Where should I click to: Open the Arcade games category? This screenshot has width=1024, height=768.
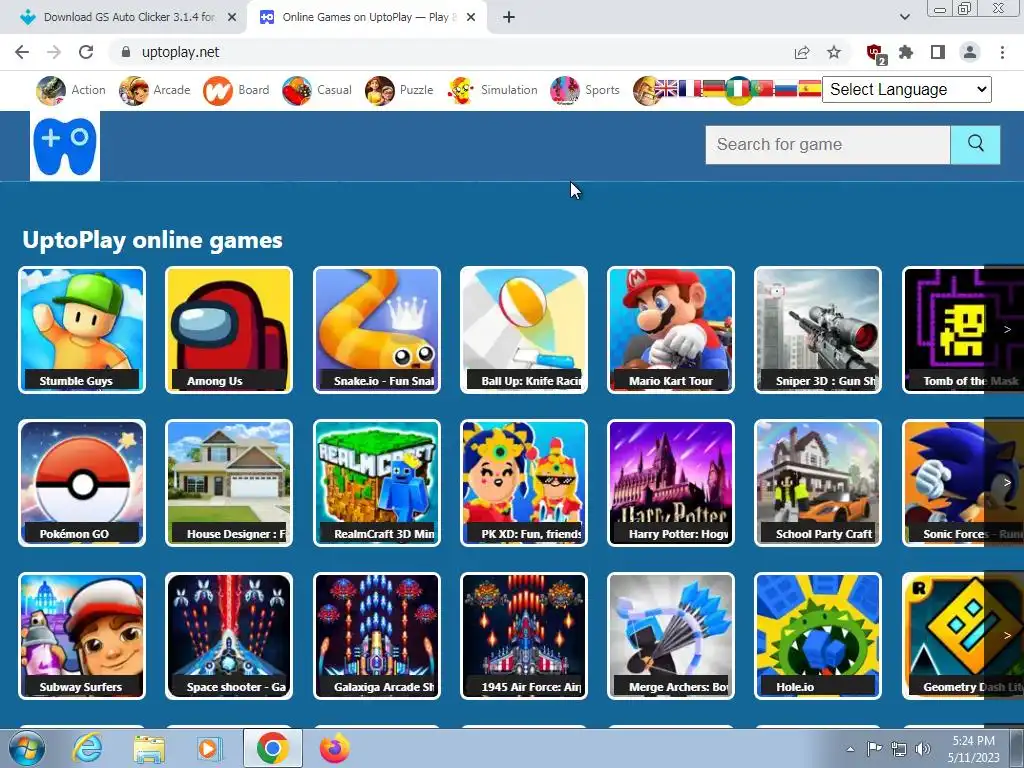(155, 90)
